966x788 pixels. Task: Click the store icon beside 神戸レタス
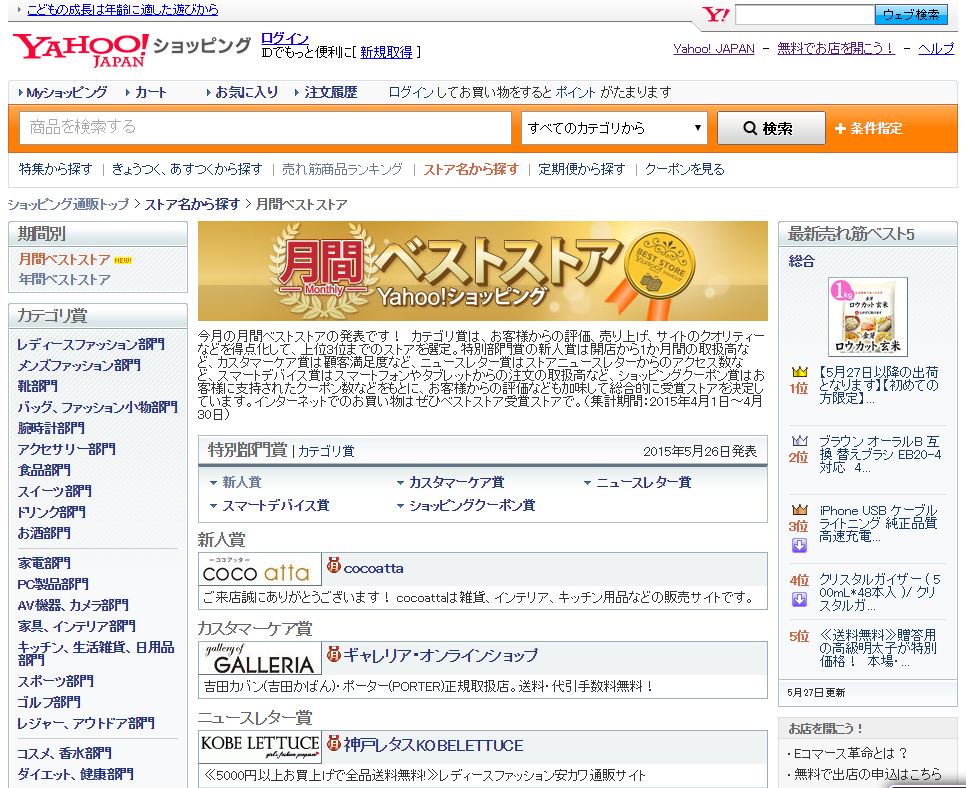pyautogui.click(x=334, y=745)
